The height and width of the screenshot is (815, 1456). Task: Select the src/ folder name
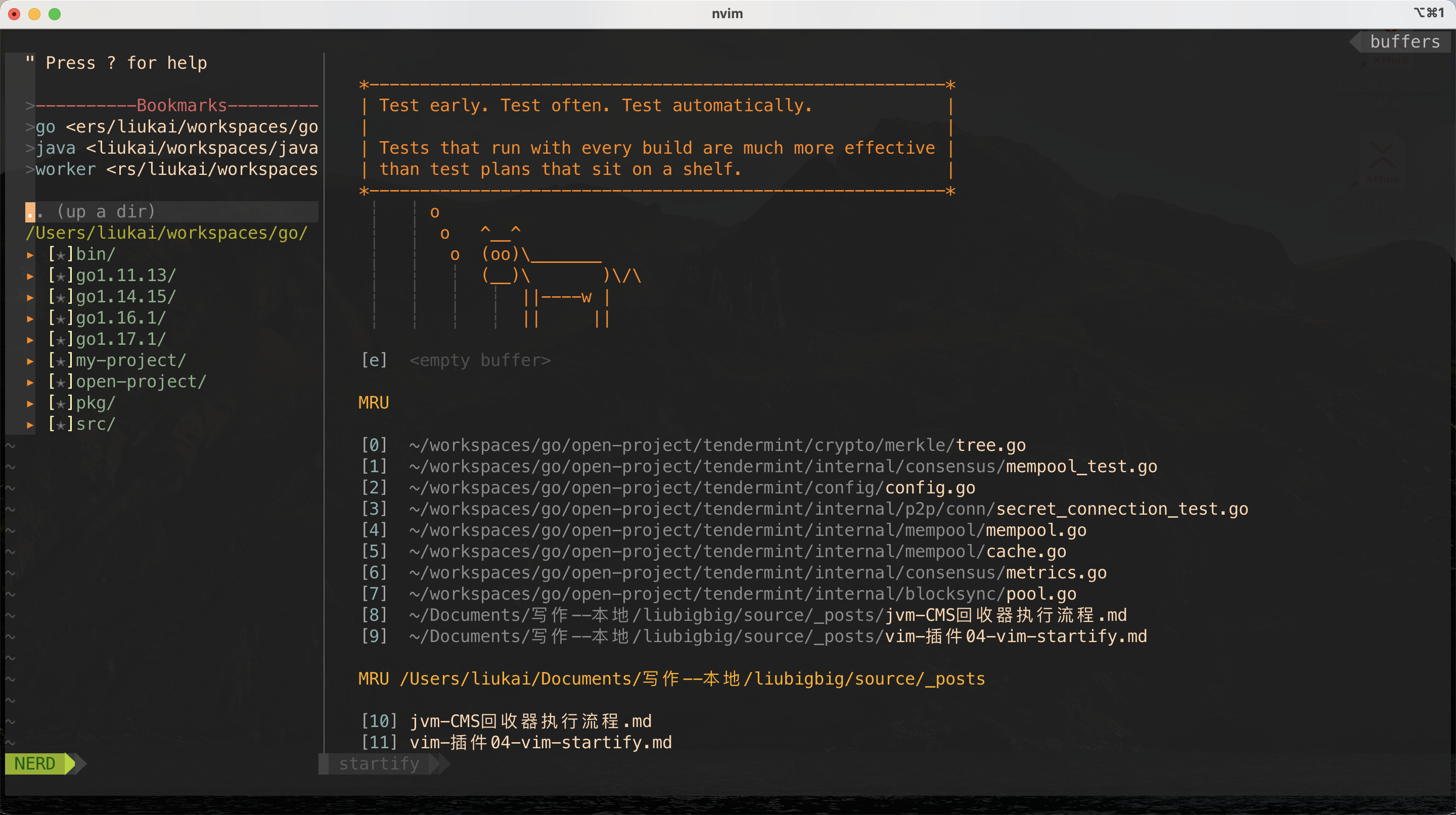[96, 425]
